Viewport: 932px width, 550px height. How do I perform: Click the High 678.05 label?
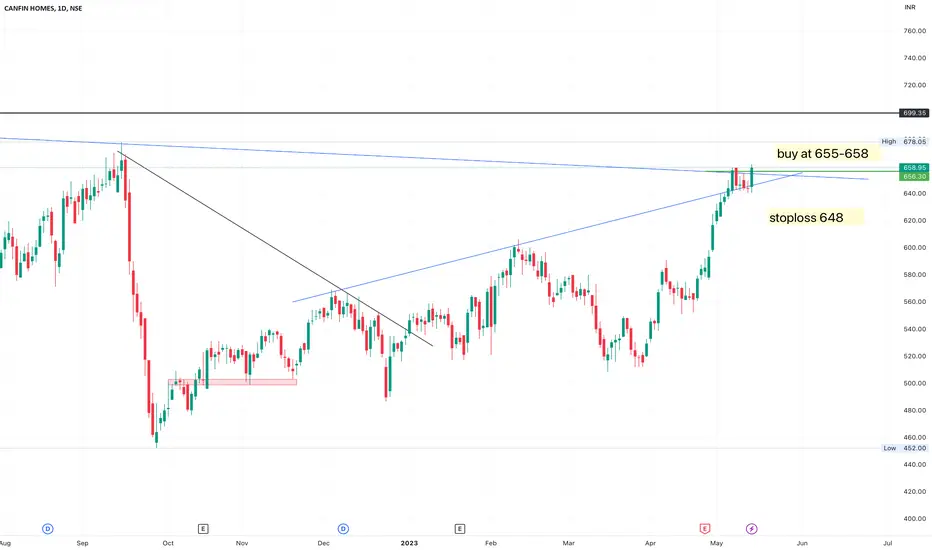click(904, 142)
